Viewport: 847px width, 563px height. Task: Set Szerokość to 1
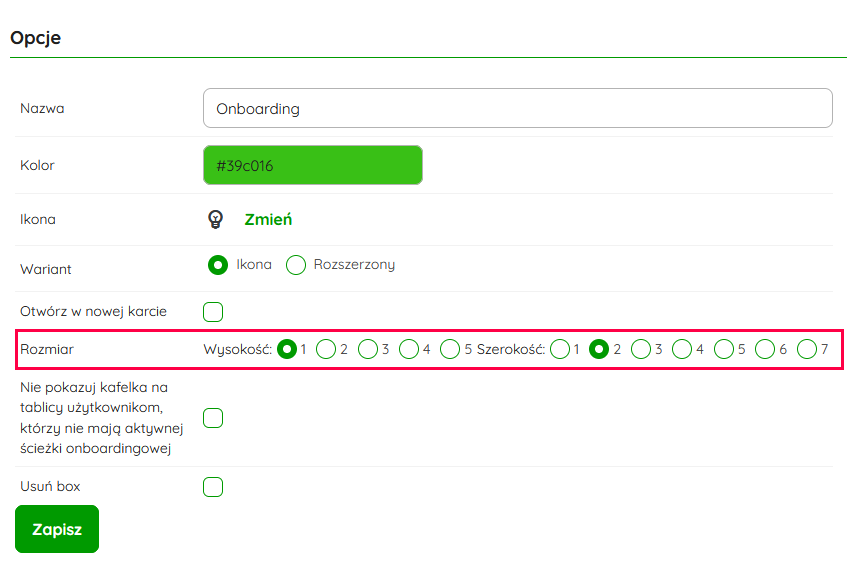pyautogui.click(x=559, y=349)
